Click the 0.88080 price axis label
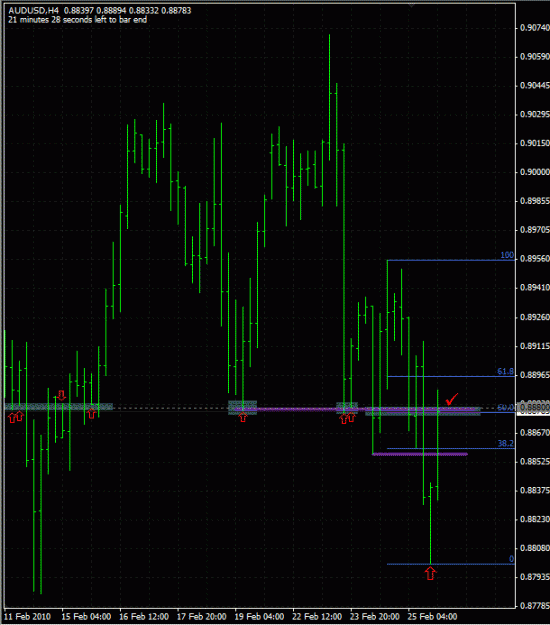Screen dimensions: 550x625 pyautogui.click(x=535, y=548)
